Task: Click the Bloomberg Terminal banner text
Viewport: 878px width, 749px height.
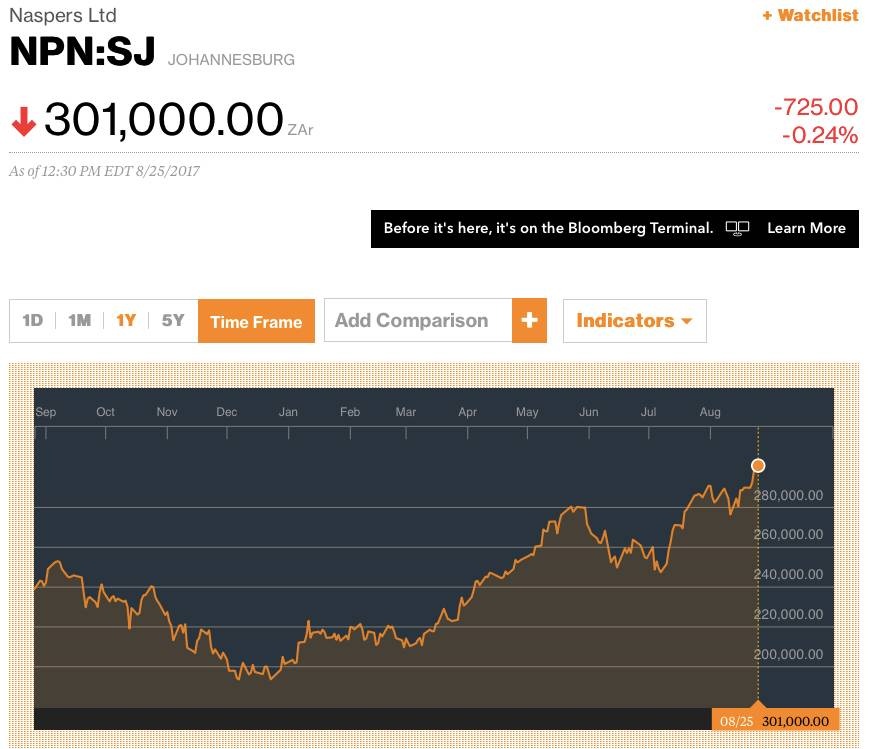Action: click(x=548, y=228)
